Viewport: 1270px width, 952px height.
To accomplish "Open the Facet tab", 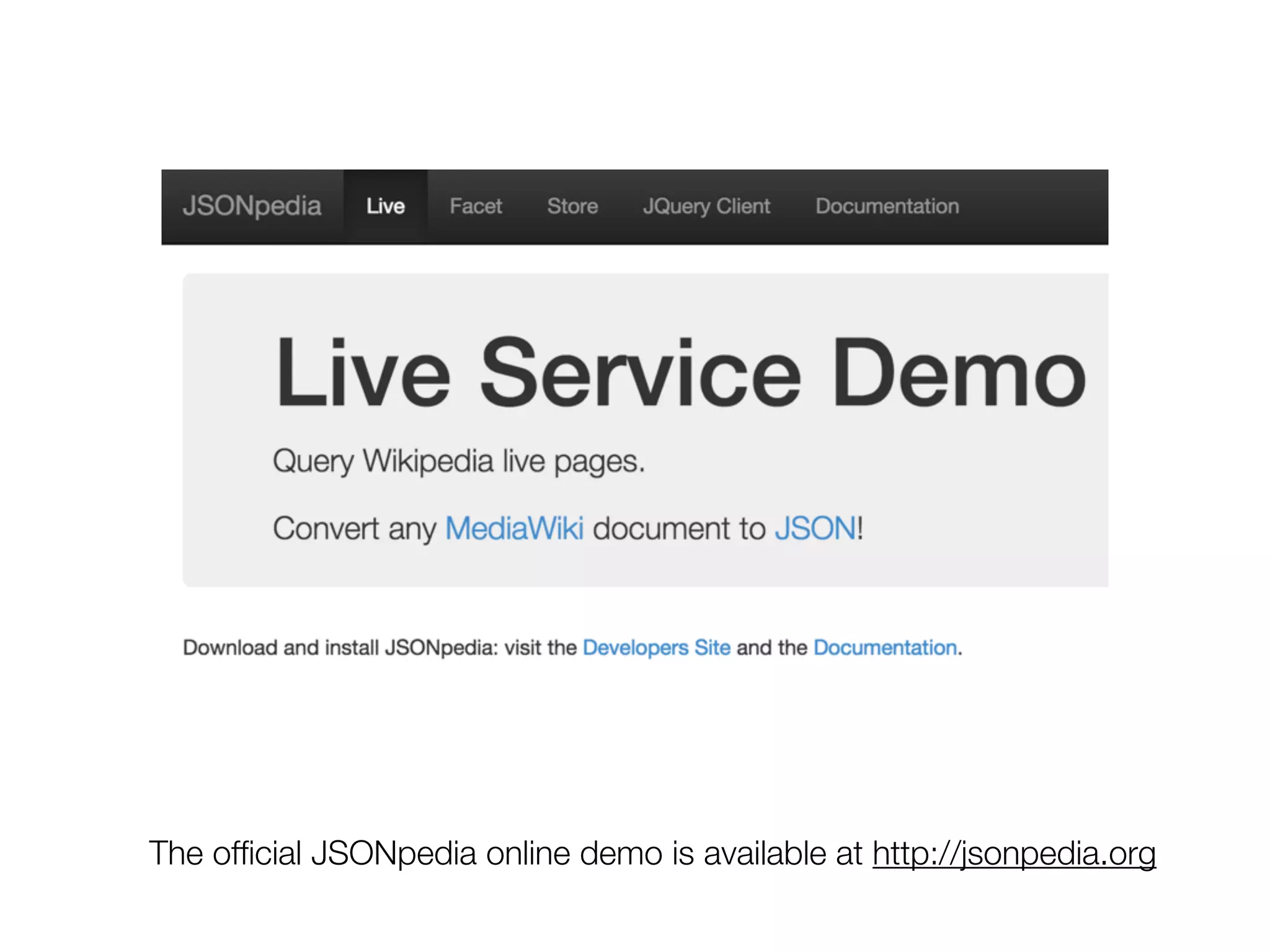I will click(x=476, y=206).
